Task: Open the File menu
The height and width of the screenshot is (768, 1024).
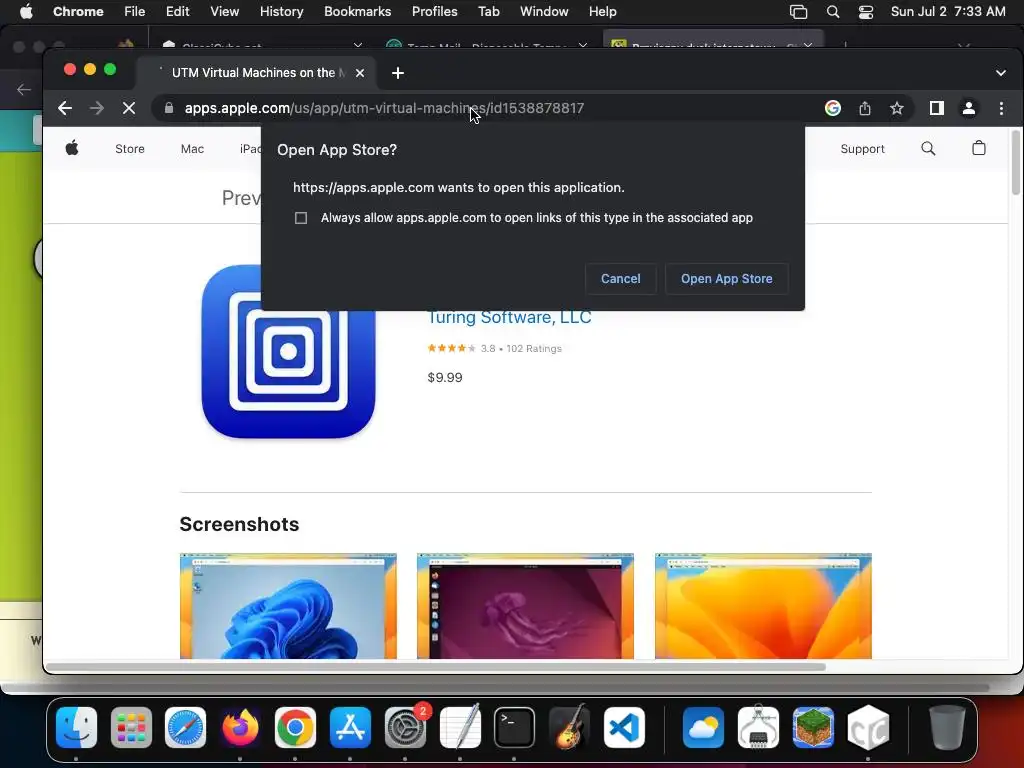Action: click(135, 12)
